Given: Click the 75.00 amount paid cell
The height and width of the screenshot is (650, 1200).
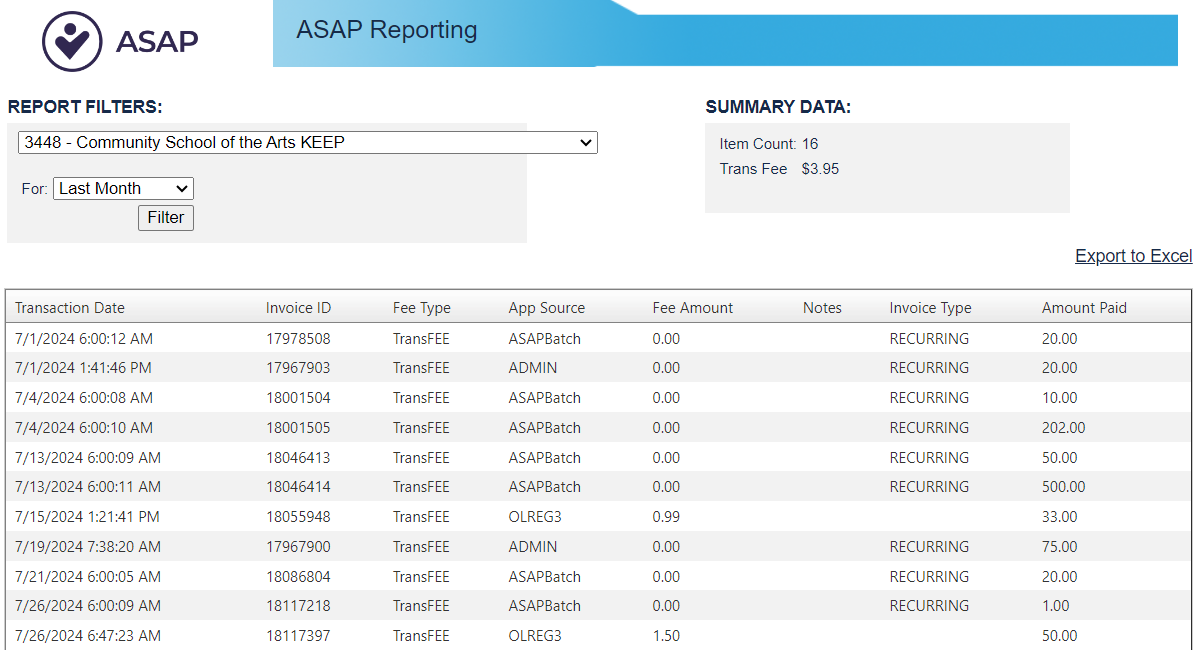Looking at the screenshot, I should tap(1060, 547).
